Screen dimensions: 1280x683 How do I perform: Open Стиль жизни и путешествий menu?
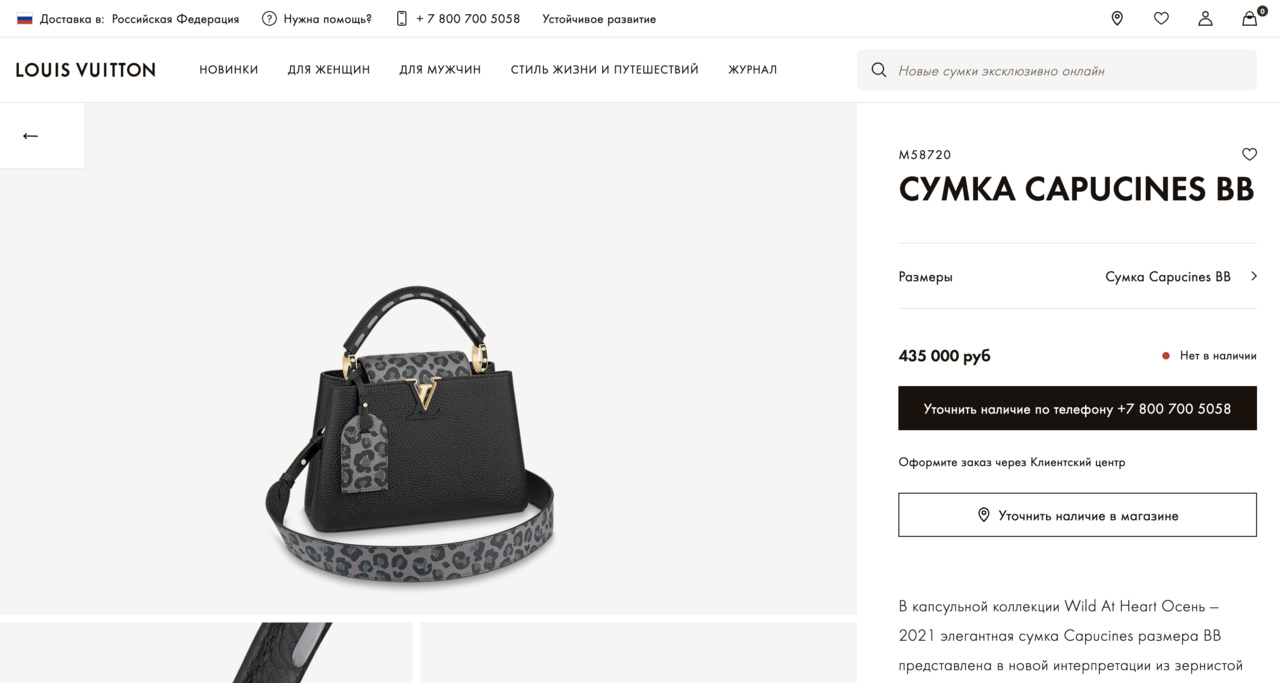pyautogui.click(x=604, y=70)
